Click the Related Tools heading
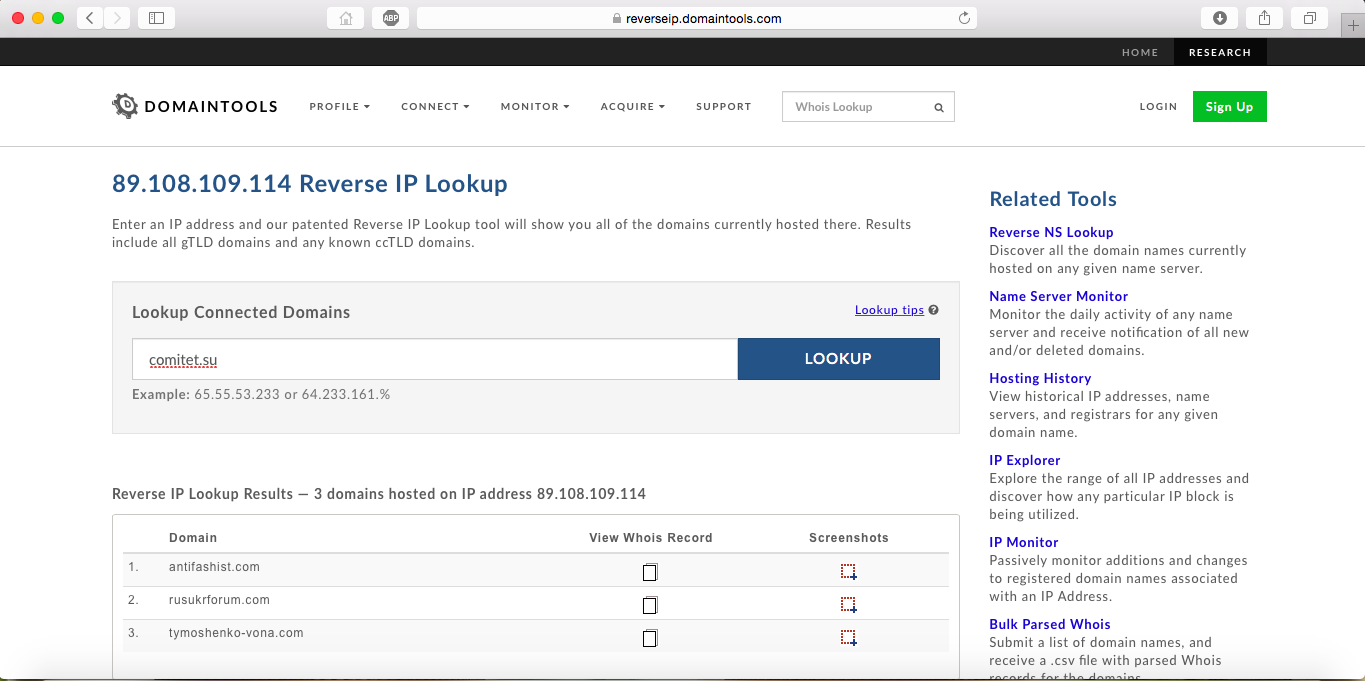 click(1053, 199)
